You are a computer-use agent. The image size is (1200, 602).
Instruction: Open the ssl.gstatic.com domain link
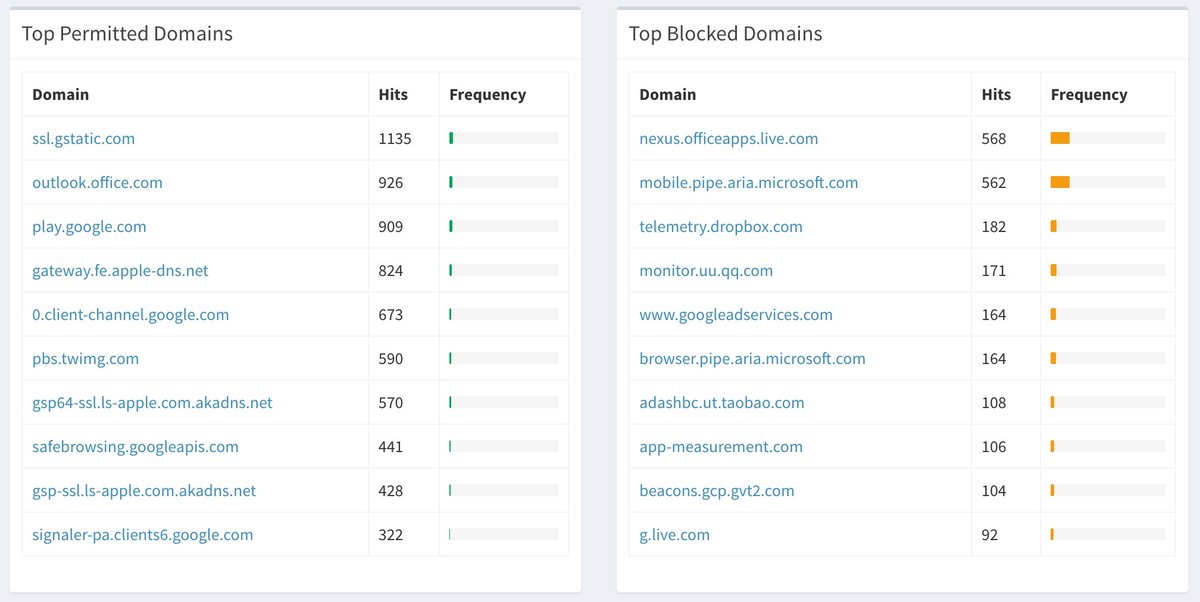tap(84, 139)
